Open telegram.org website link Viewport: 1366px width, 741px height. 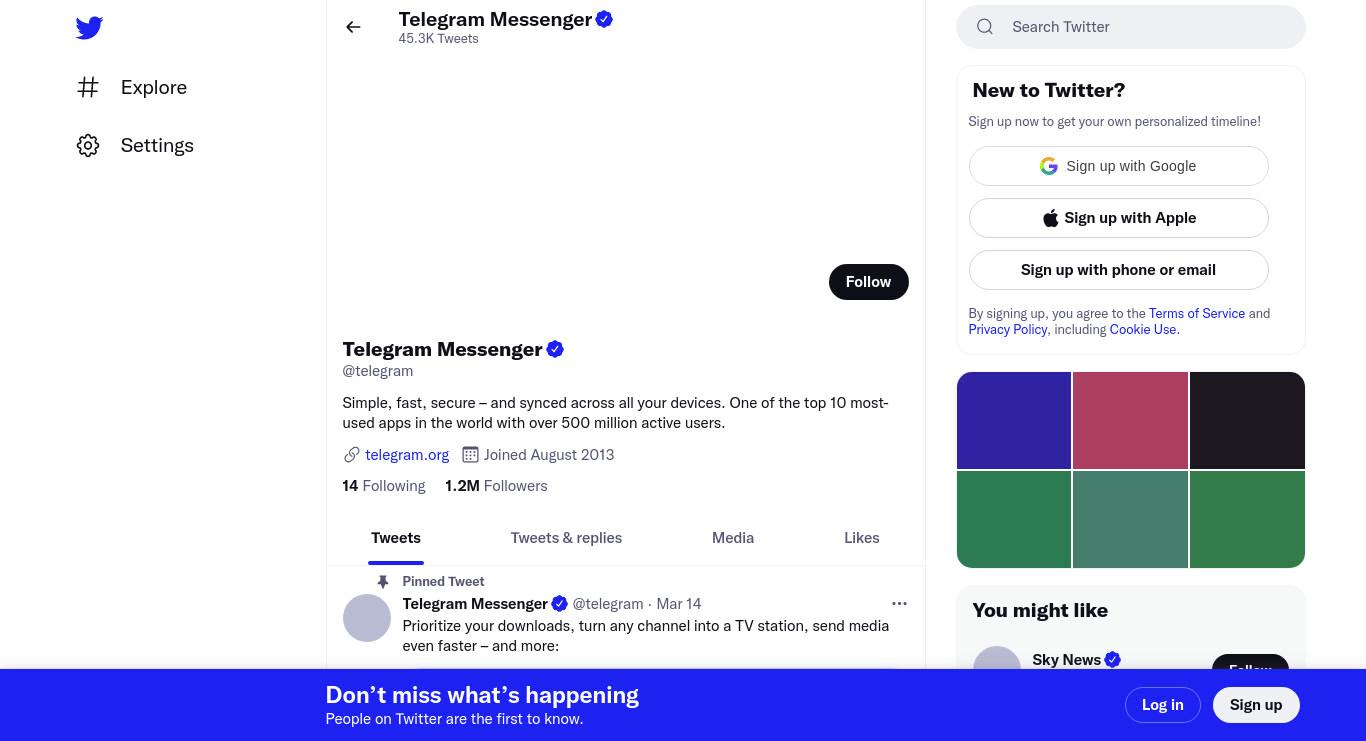click(x=407, y=455)
